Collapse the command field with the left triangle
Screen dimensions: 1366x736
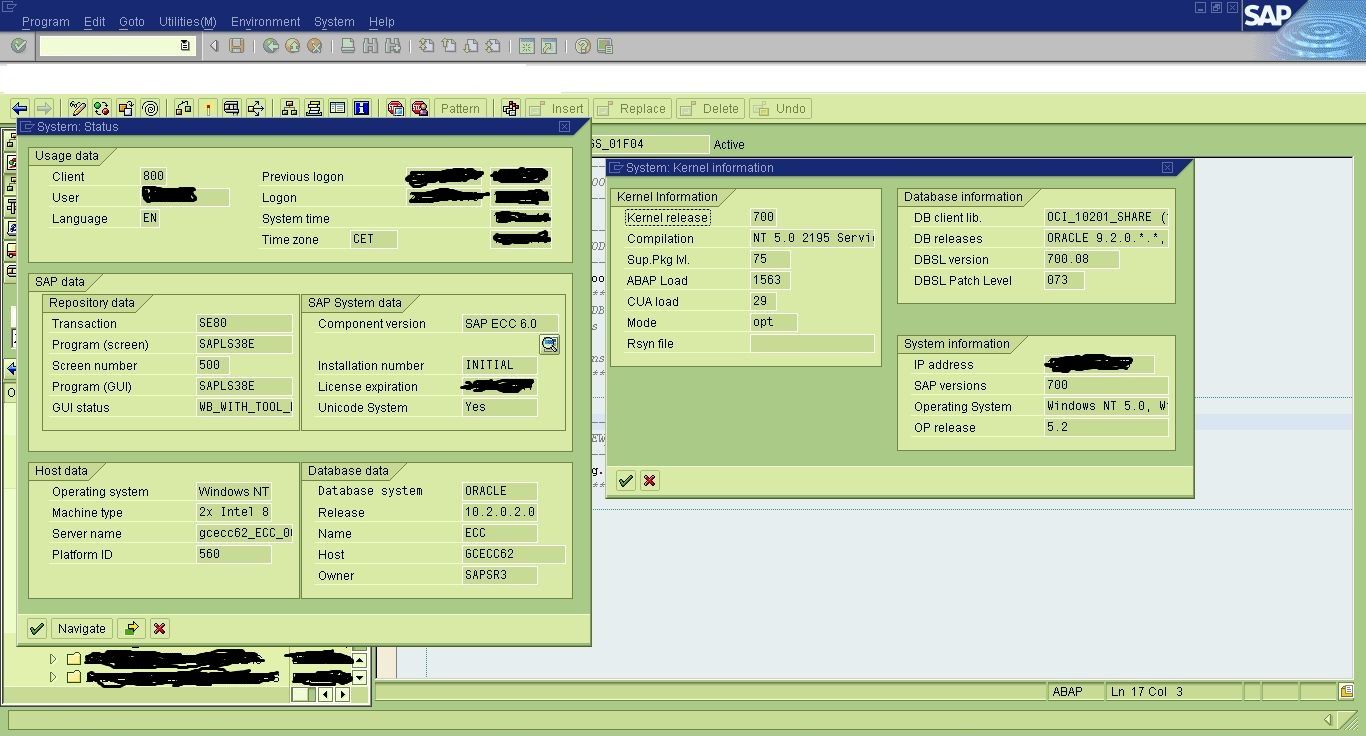(x=214, y=46)
